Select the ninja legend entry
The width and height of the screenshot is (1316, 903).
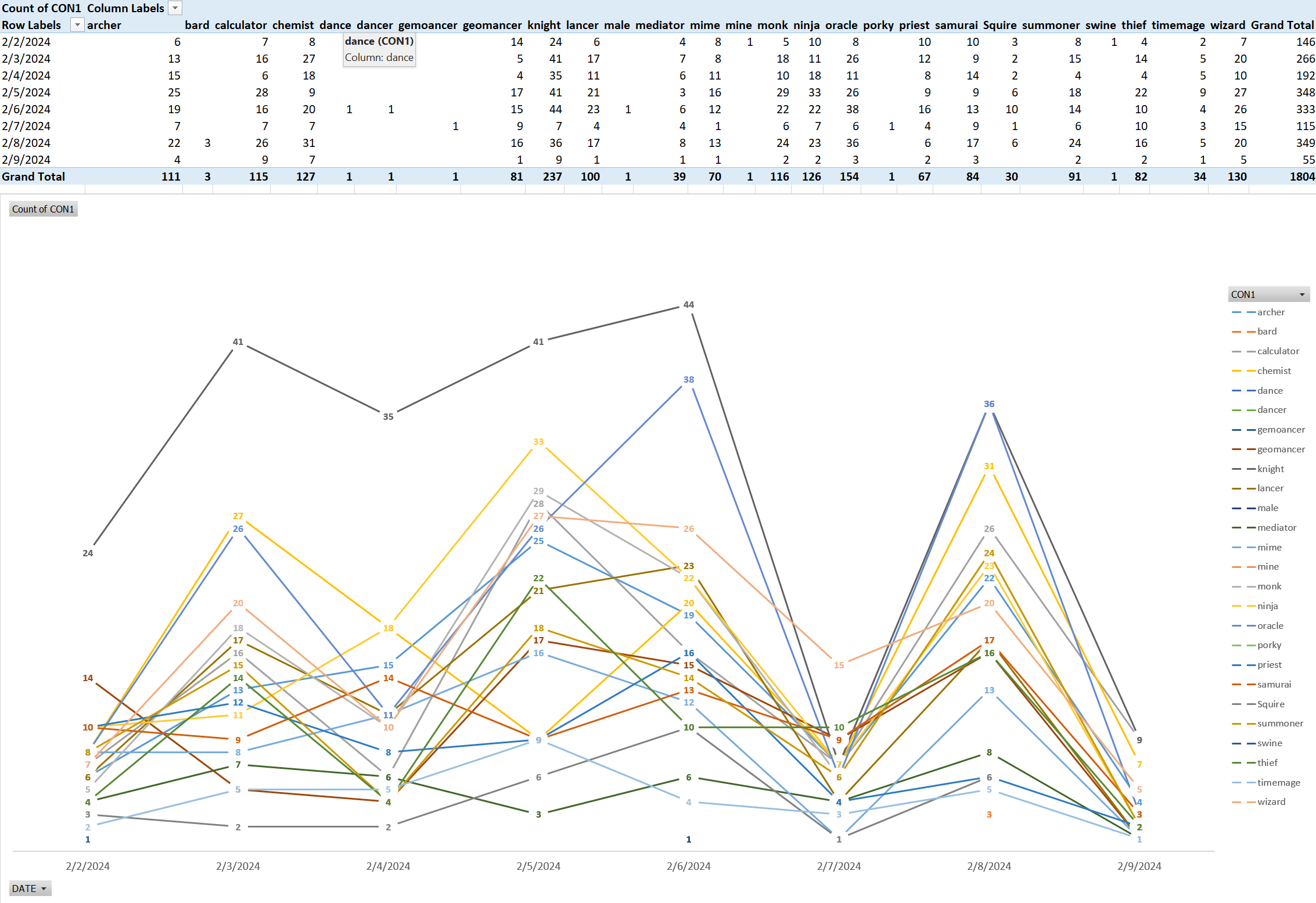click(x=1267, y=606)
